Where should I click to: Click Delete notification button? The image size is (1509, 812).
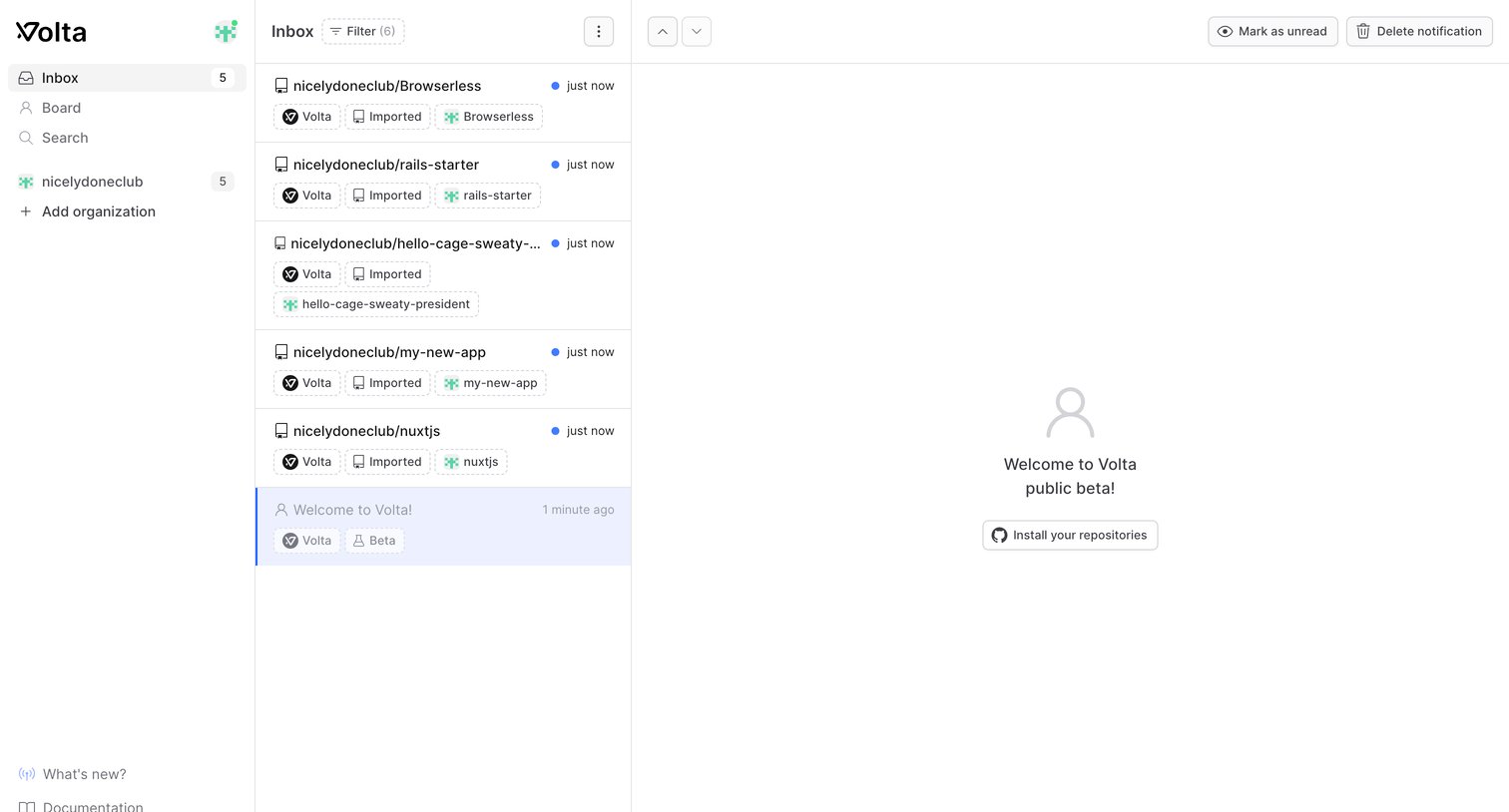[1419, 32]
